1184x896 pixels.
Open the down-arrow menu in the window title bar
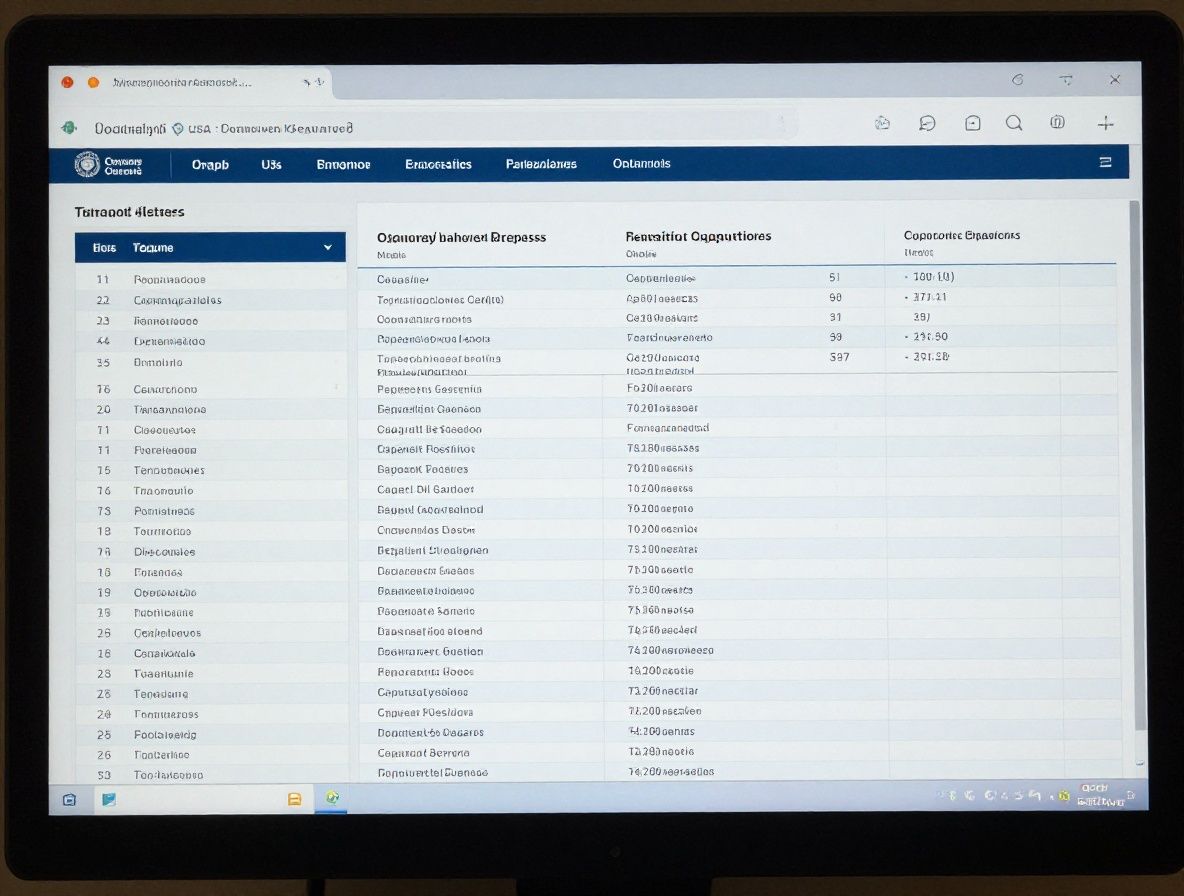[x=1066, y=80]
